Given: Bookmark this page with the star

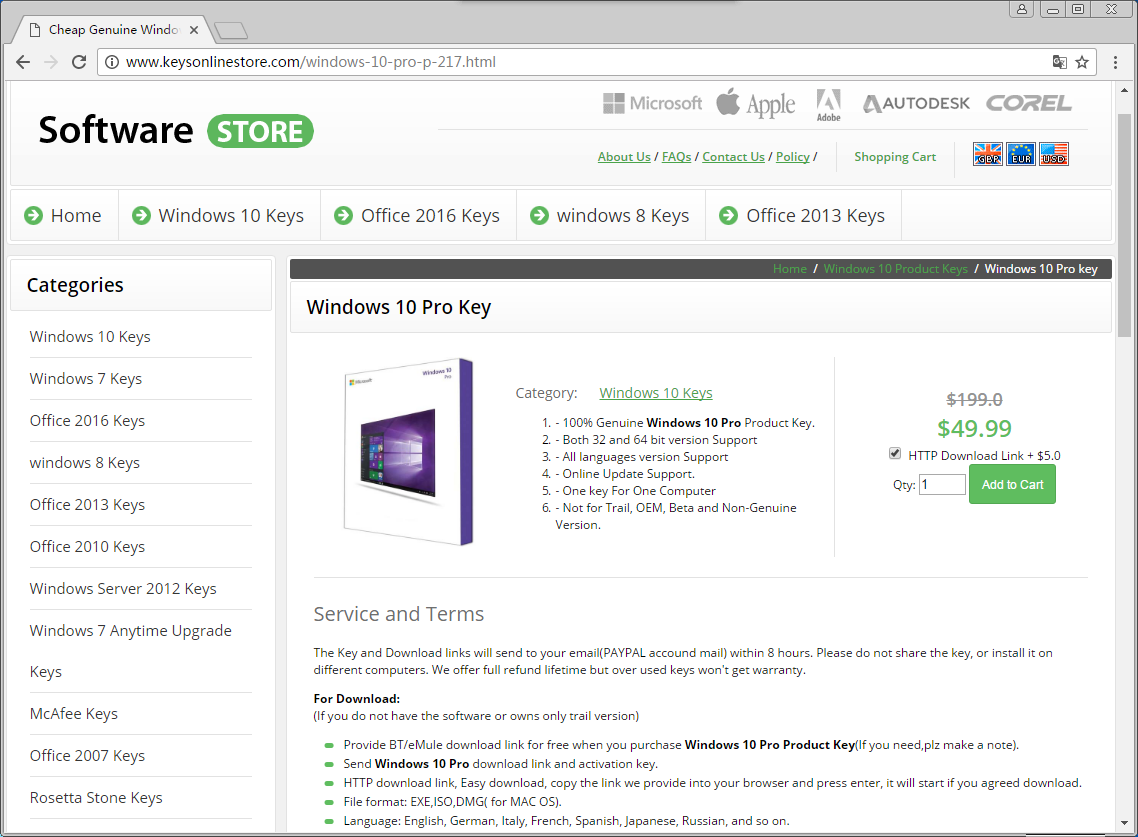Looking at the screenshot, I should point(1082,62).
